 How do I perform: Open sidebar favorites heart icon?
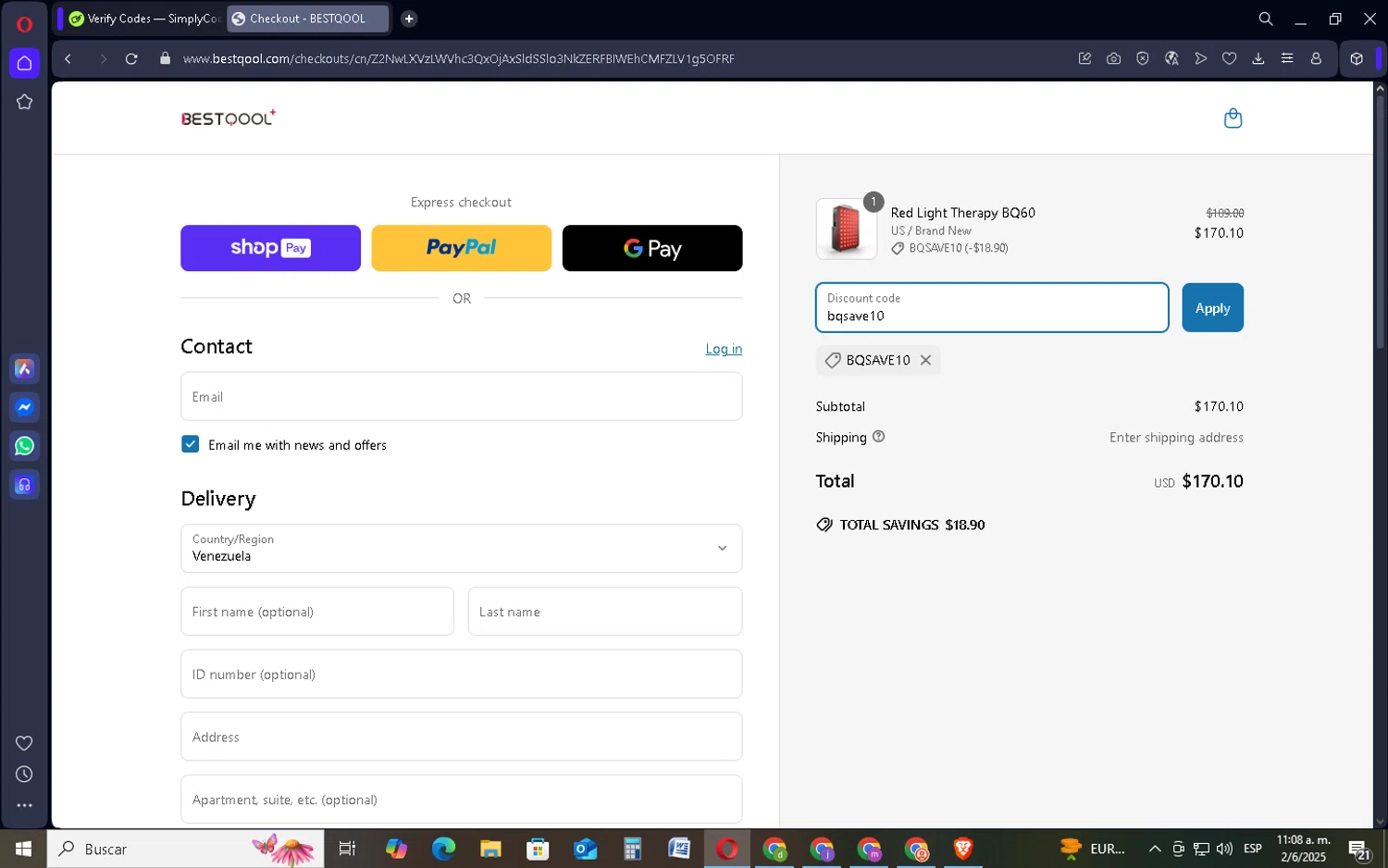tap(25, 743)
